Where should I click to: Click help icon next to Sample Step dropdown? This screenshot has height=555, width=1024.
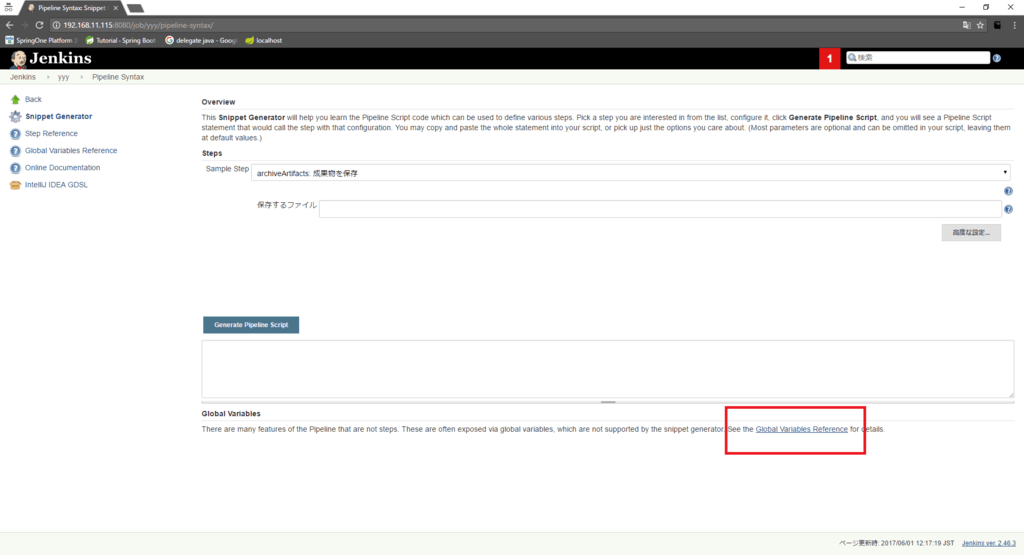1008,190
